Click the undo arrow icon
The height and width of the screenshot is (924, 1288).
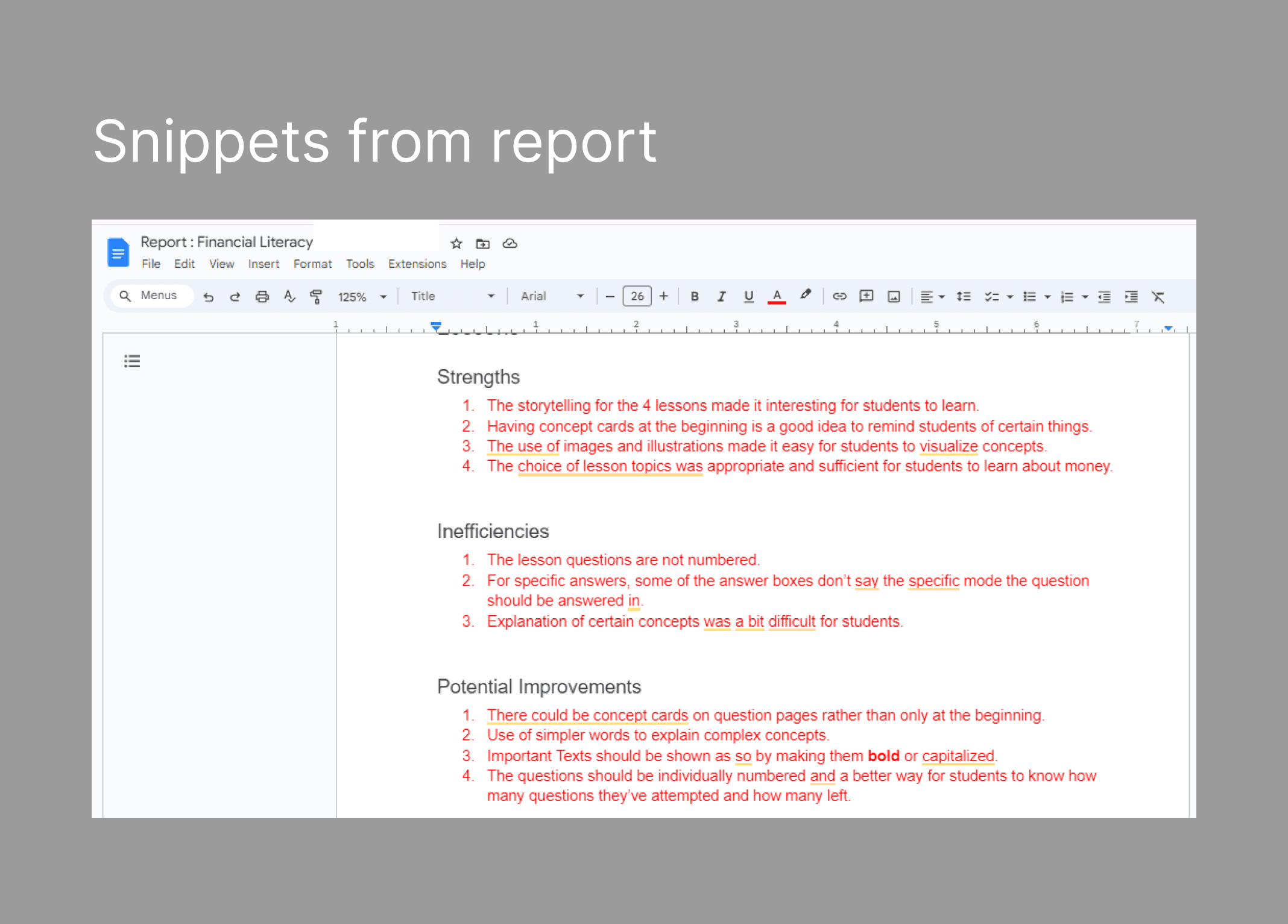coord(209,297)
